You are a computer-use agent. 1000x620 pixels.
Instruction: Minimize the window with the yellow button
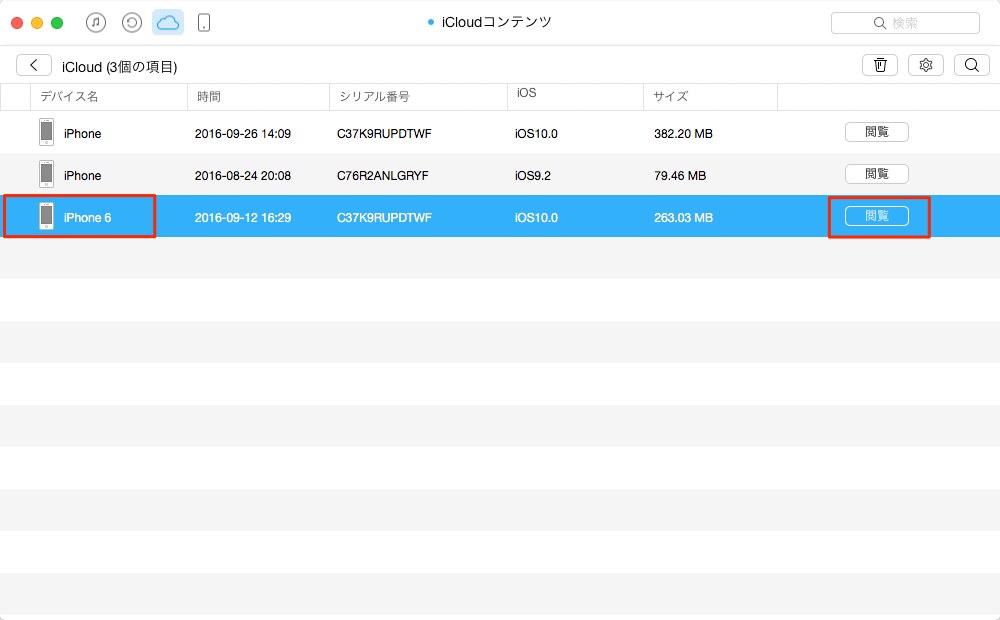coord(37,23)
